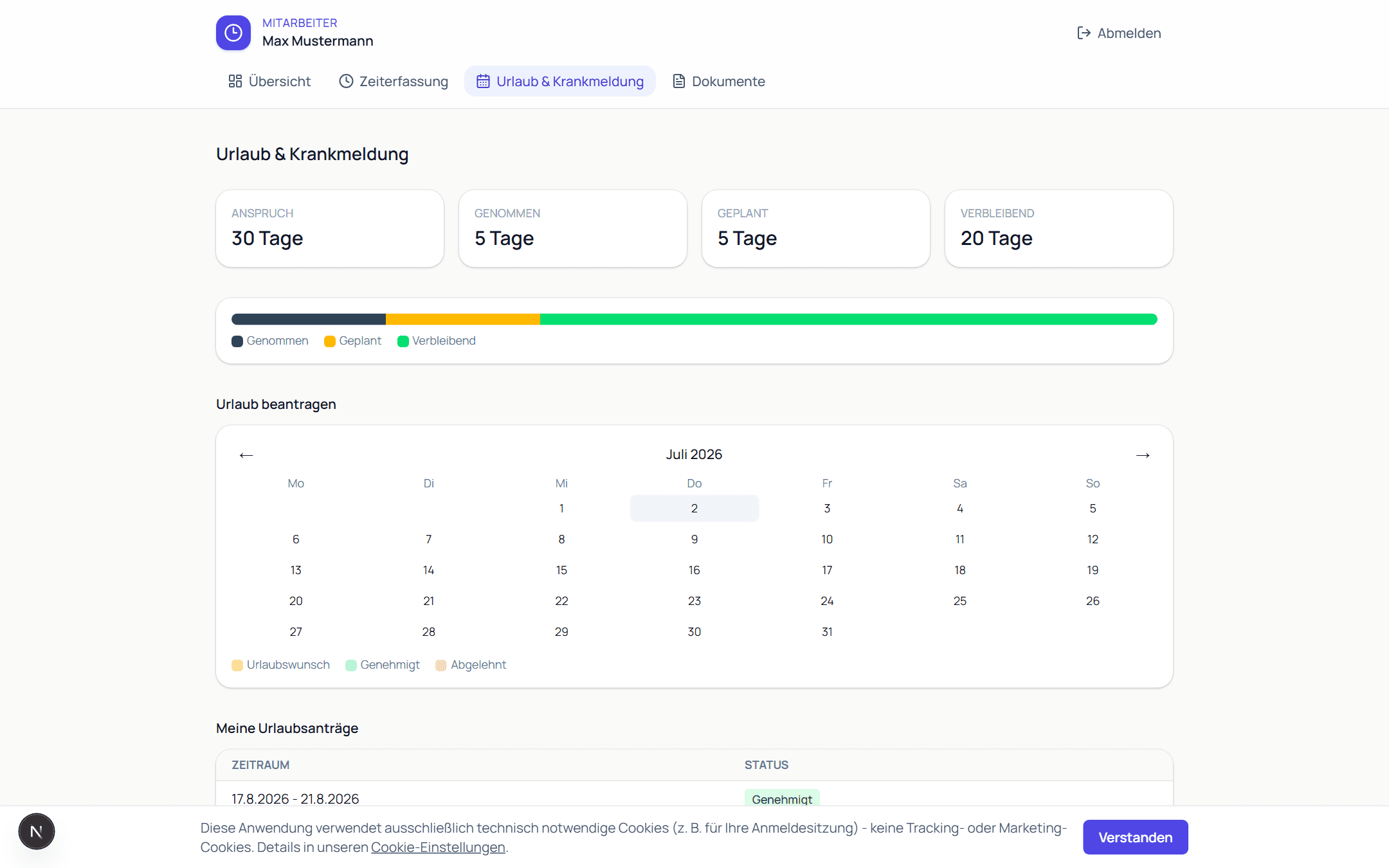Click the Verstanden cookie button
The height and width of the screenshot is (868, 1389).
point(1136,837)
